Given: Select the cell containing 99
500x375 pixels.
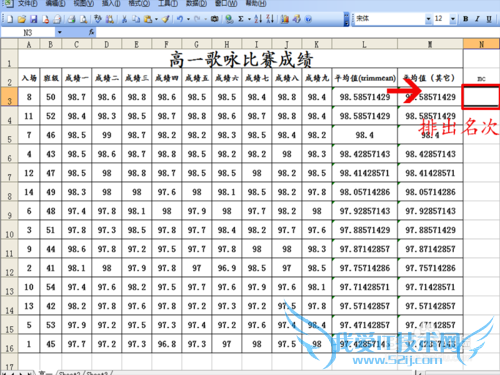Looking at the screenshot, I should pyautogui.click(x=107, y=135).
